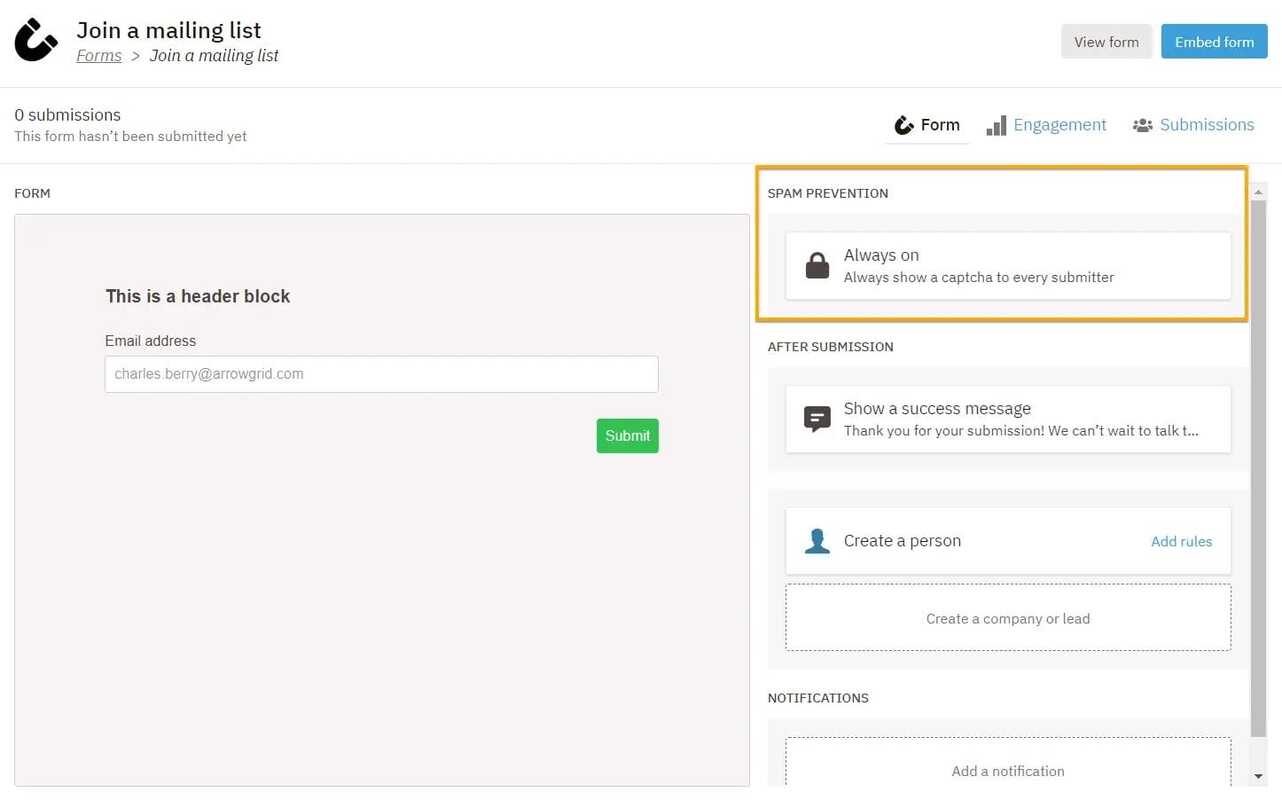Click the person silhouette icon for Create a person

817,540
